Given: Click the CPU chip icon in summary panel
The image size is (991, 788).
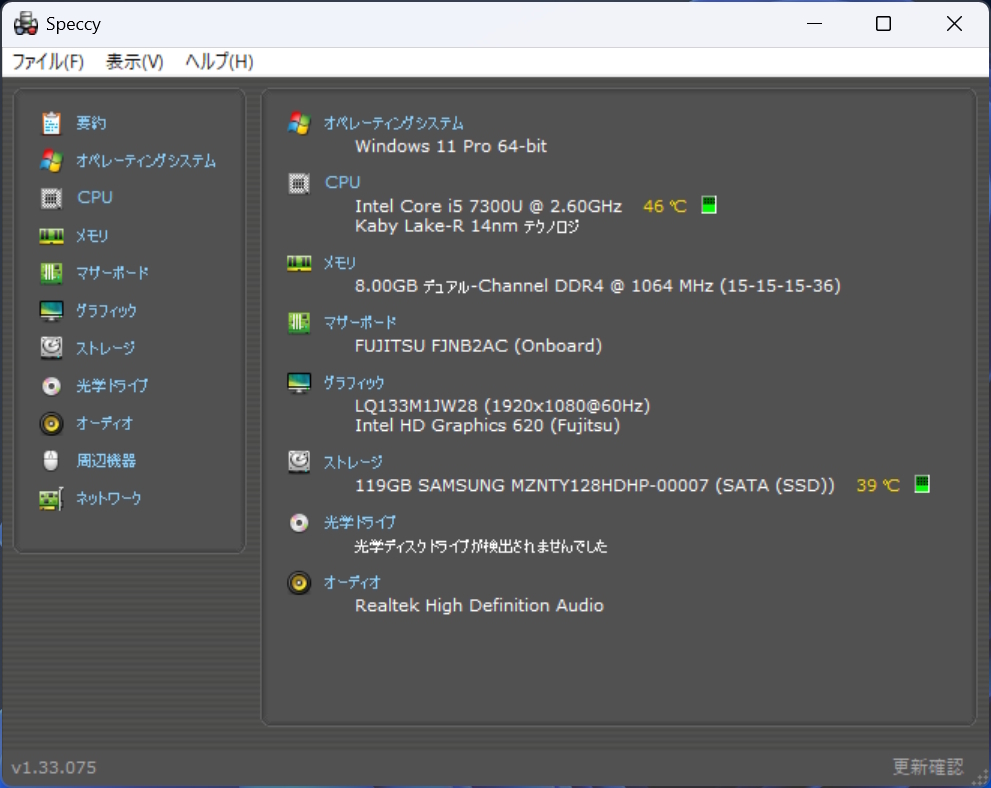Looking at the screenshot, I should pos(299,183).
